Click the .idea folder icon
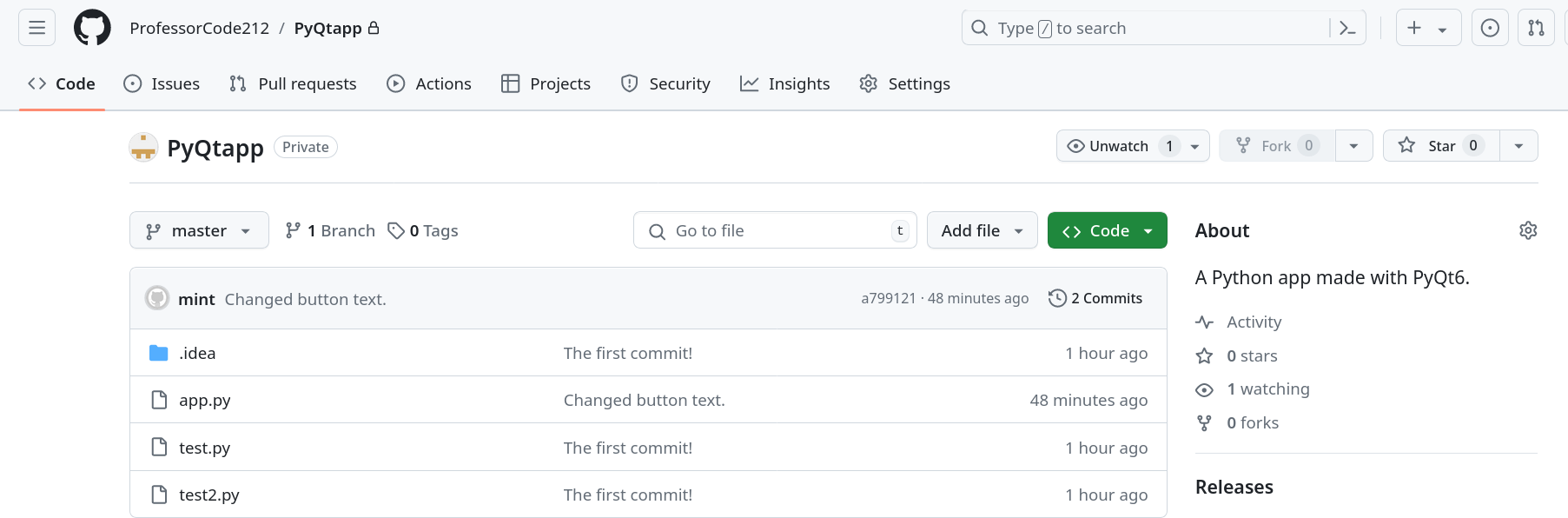The image size is (1568, 518). pyautogui.click(x=158, y=353)
